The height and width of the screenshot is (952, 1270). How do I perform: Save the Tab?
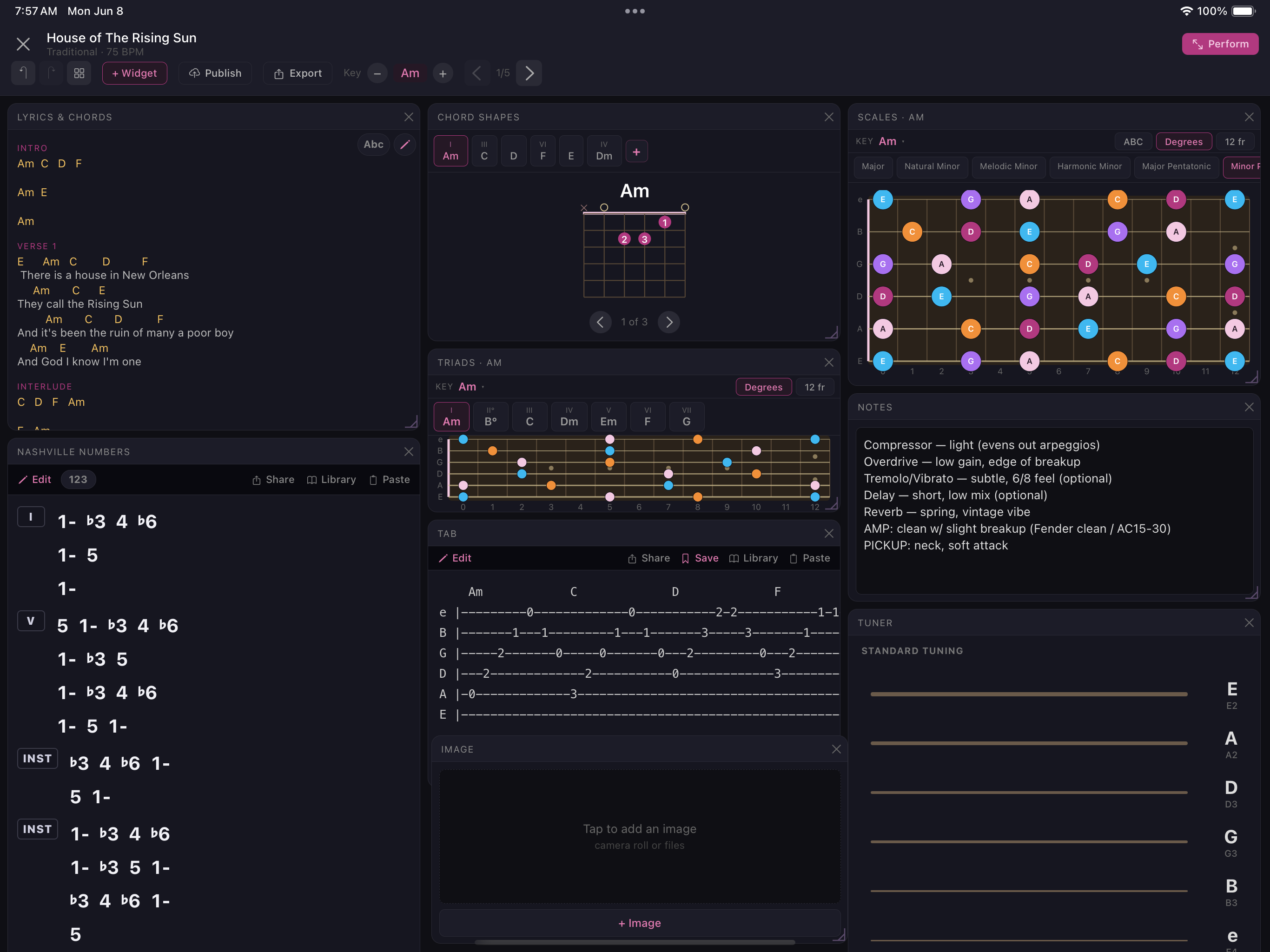tap(700, 558)
